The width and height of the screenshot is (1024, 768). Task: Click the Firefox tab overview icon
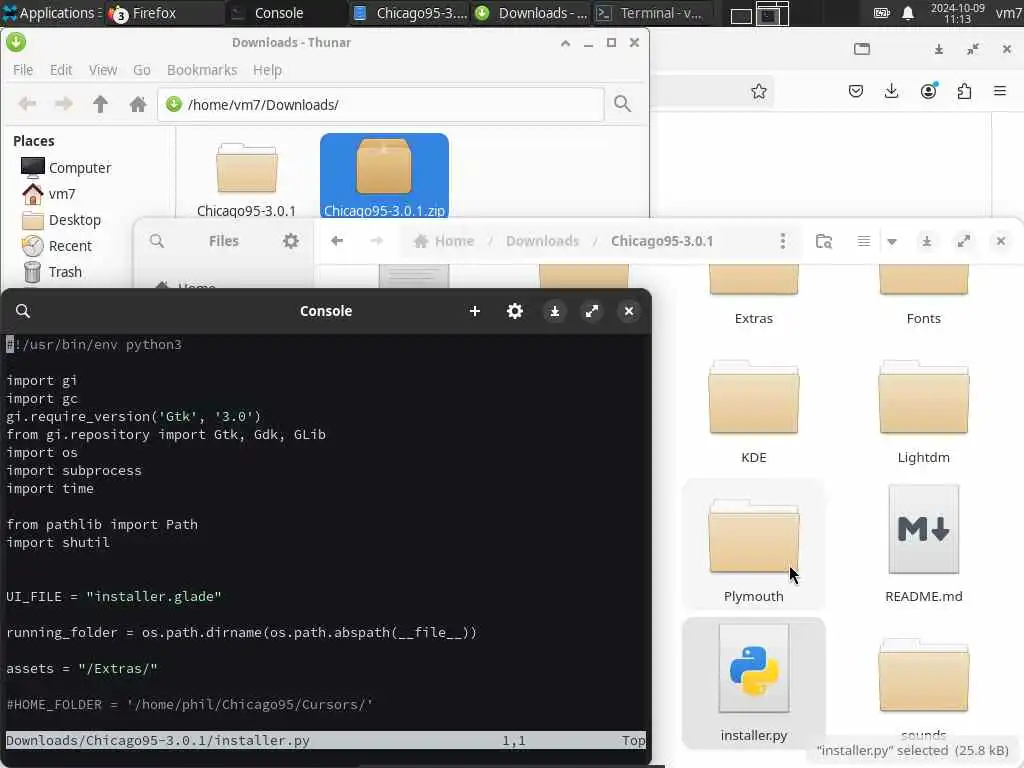pos(862,49)
